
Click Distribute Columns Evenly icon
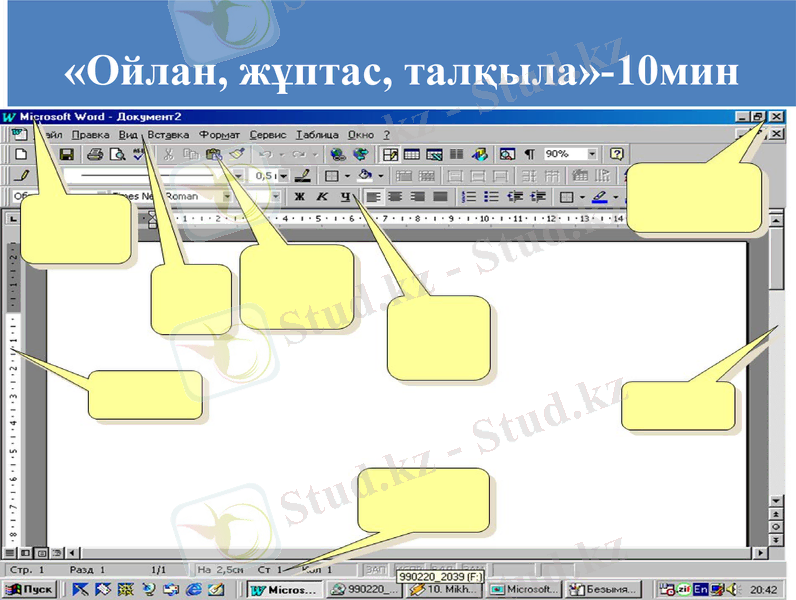[552, 176]
